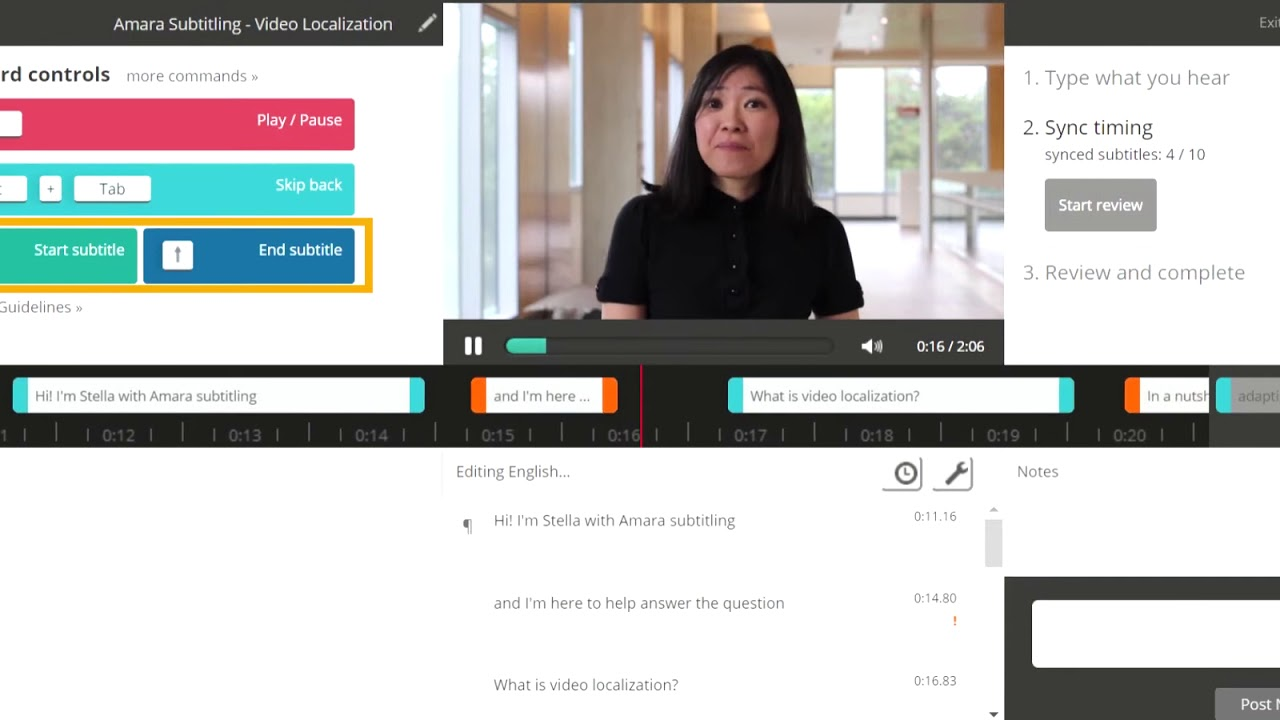Click the 'Editing English...' header
The width and height of the screenshot is (1280, 720).
coord(513,471)
